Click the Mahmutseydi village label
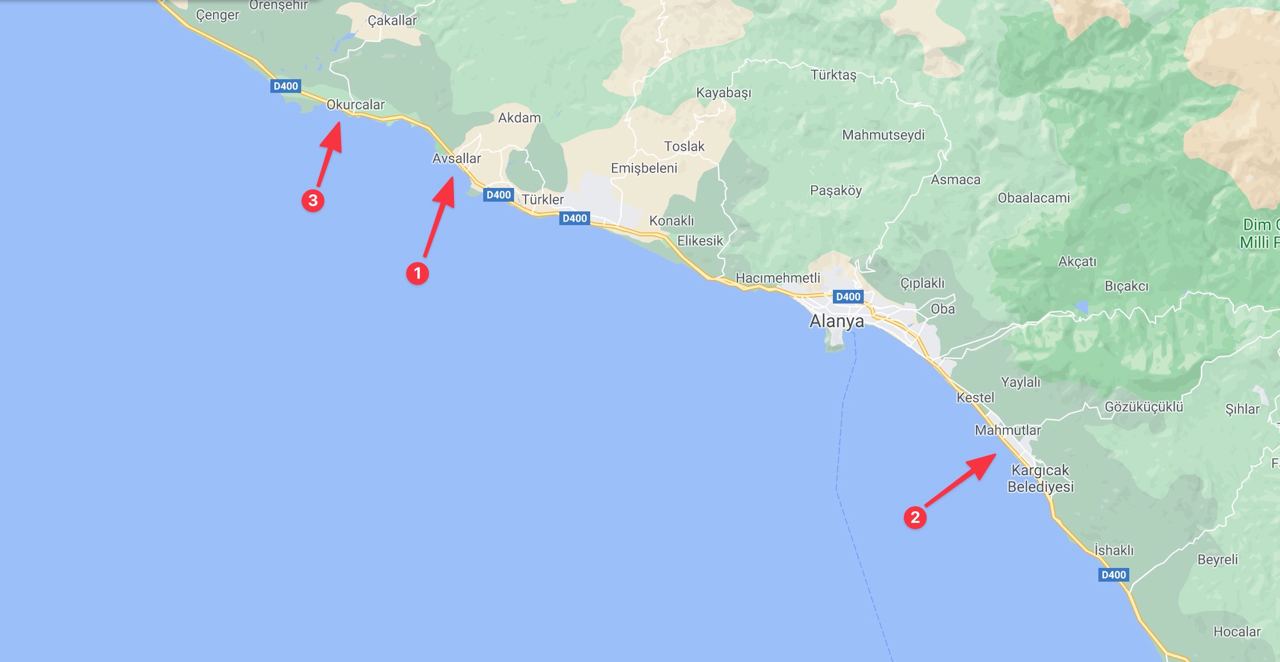Screen dimensions: 1280x662 tap(883, 135)
